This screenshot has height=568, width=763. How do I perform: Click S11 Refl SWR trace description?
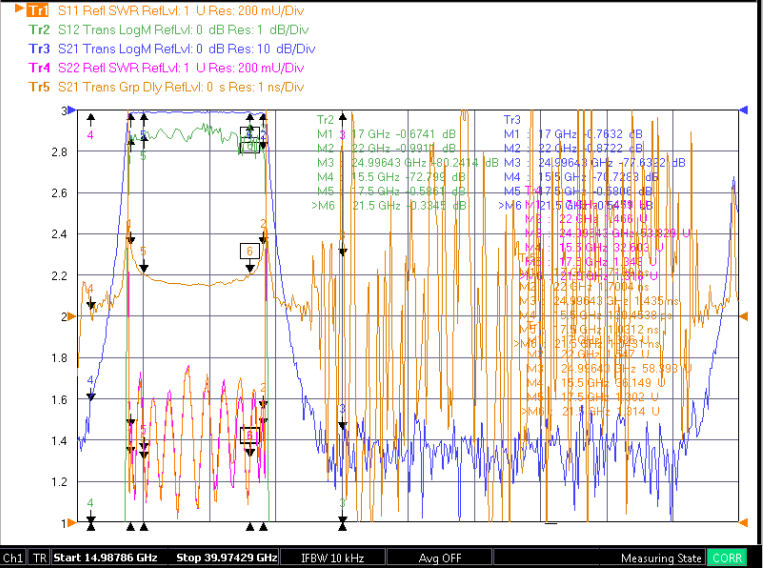181,10
